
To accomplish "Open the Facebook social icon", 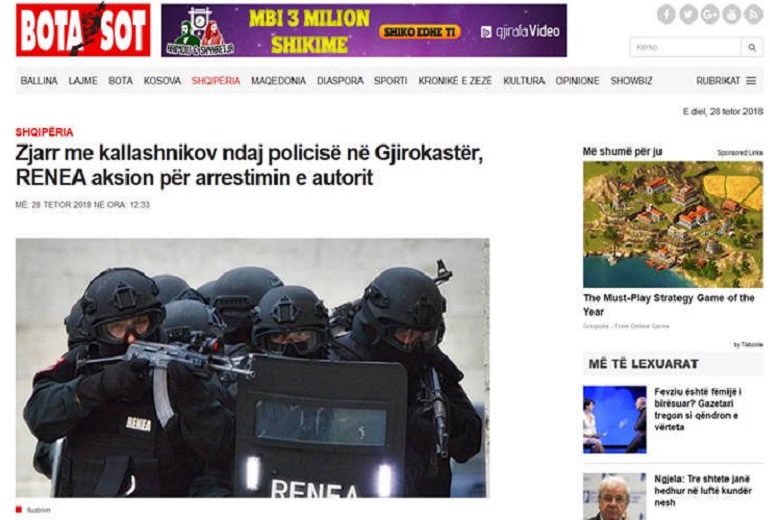I will tap(666, 14).
